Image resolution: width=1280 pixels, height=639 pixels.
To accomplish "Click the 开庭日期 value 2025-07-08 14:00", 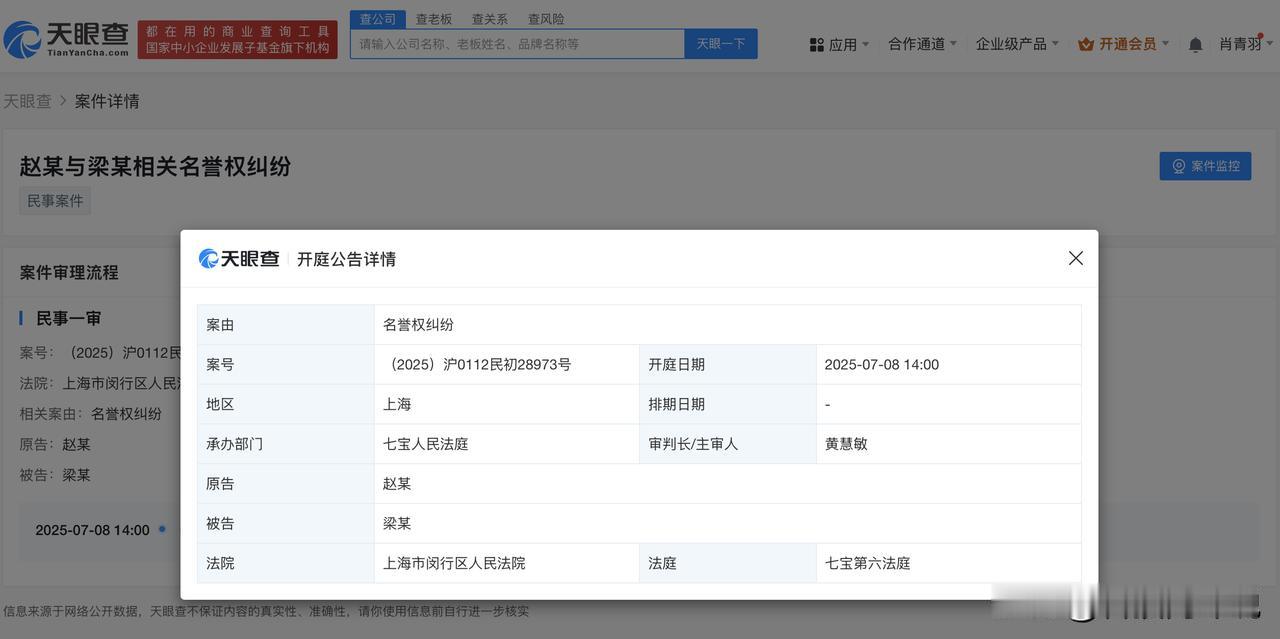I will 882,365.
